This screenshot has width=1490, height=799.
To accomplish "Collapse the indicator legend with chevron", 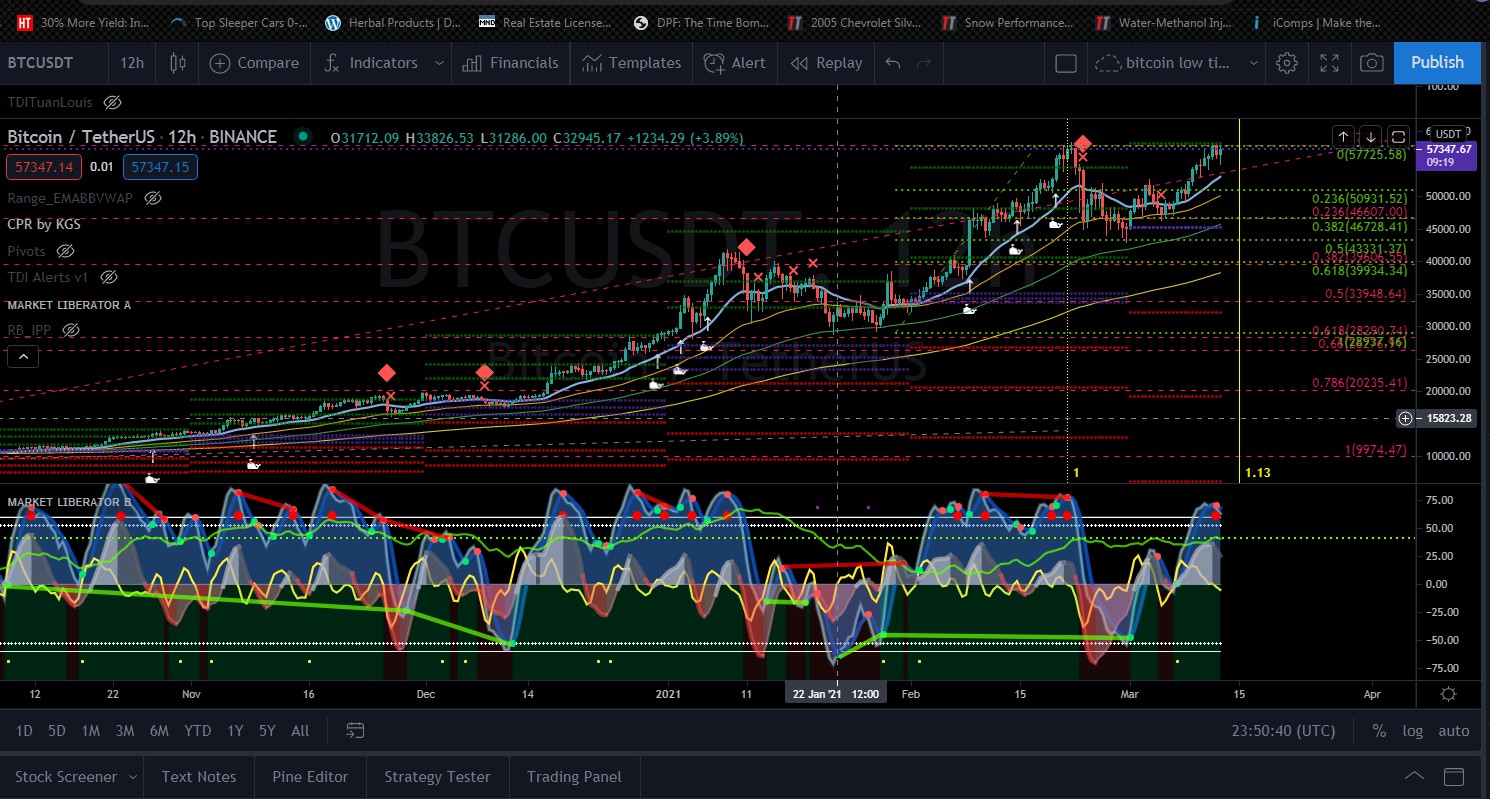I will pyautogui.click(x=24, y=356).
